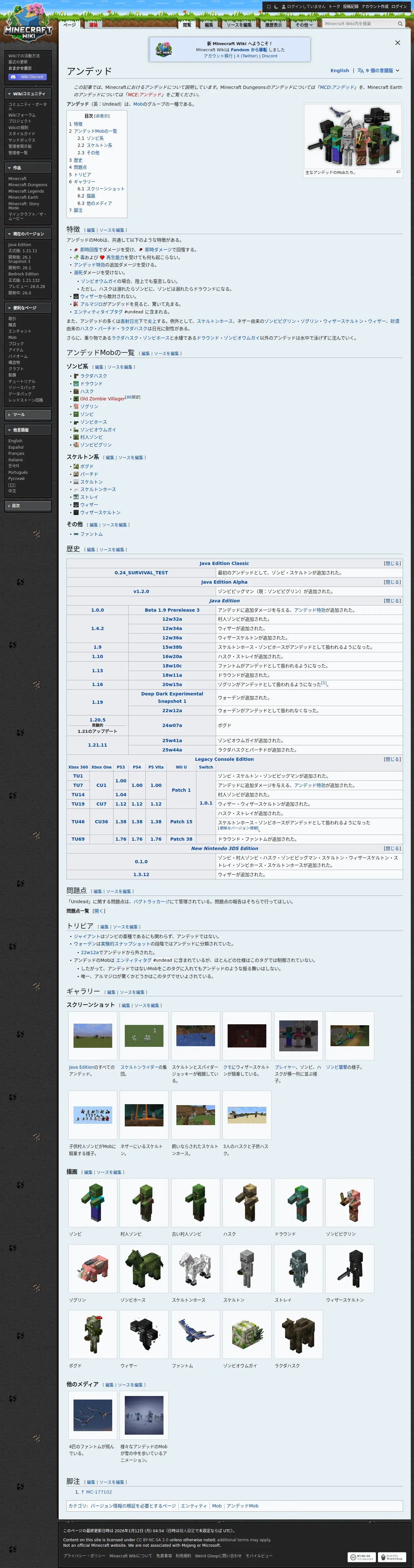Click the ラクダハスク mob icon in list
414x1568 pixels.
tap(76, 376)
